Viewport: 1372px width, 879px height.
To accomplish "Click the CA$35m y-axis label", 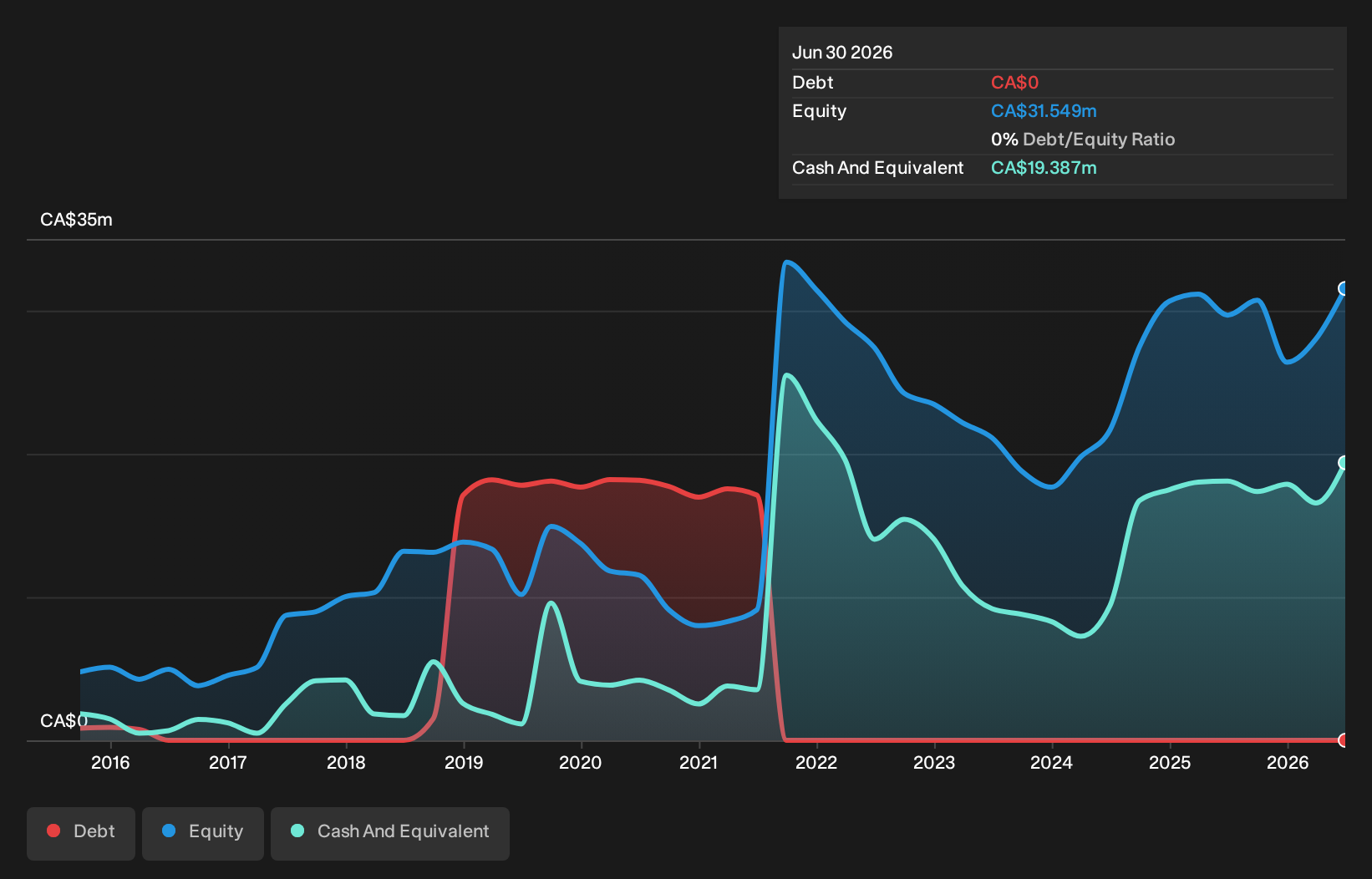I will pos(76,220).
